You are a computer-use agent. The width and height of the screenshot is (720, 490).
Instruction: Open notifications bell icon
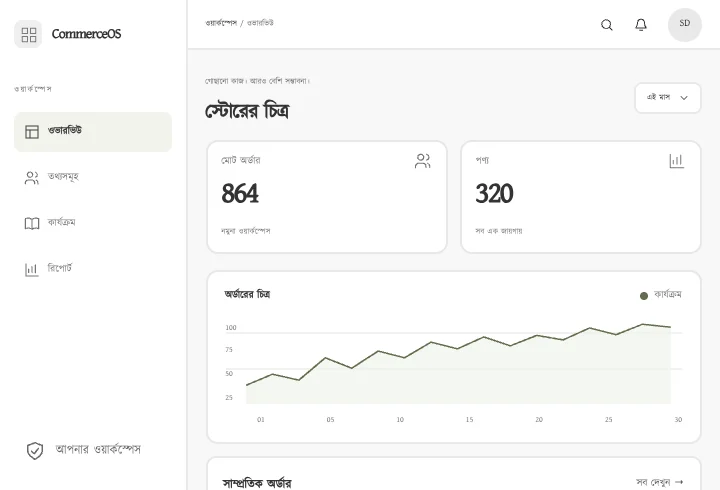[x=641, y=24]
